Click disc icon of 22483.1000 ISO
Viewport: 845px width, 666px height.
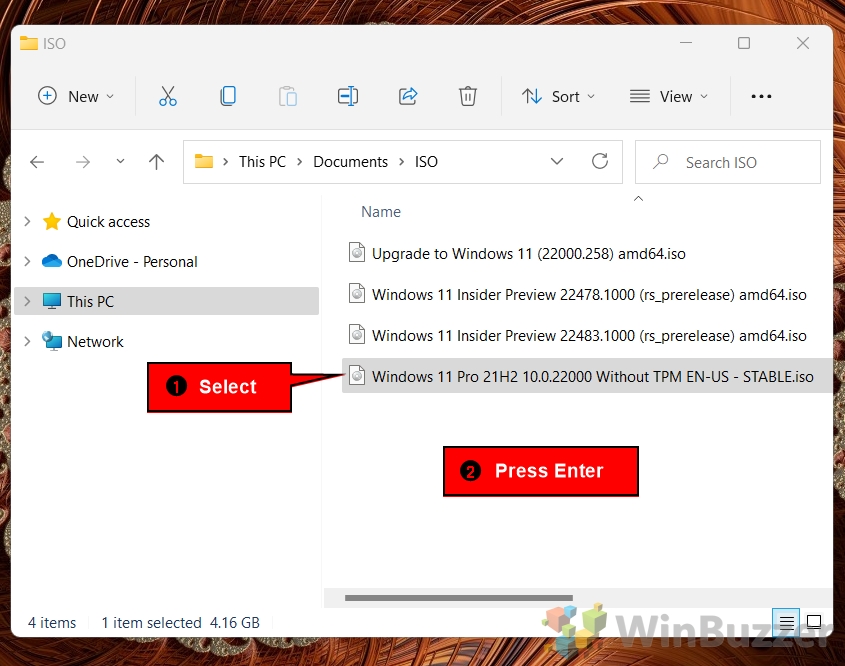click(357, 335)
